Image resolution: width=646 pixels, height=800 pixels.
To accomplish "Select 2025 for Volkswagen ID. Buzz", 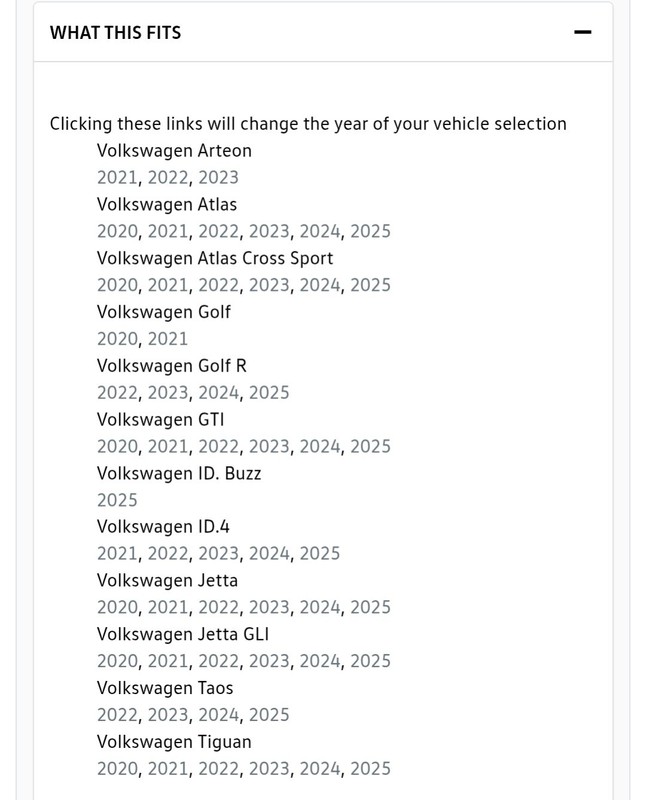I will [117, 500].
